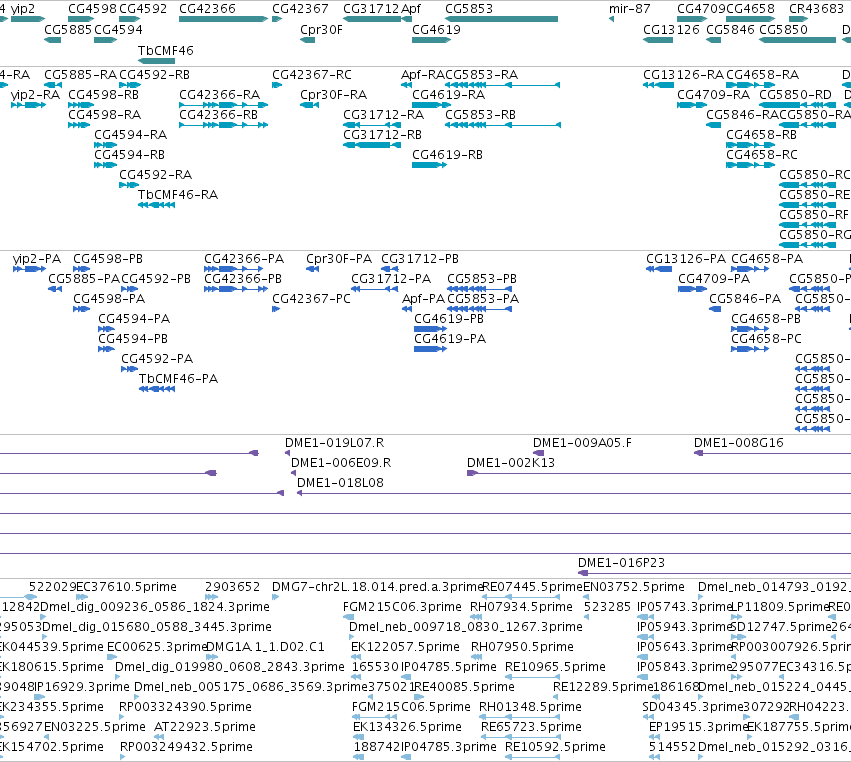This screenshot has width=851, height=762.
Task: Click the TbCMF46 gene label in the gene track
Action: point(166,50)
